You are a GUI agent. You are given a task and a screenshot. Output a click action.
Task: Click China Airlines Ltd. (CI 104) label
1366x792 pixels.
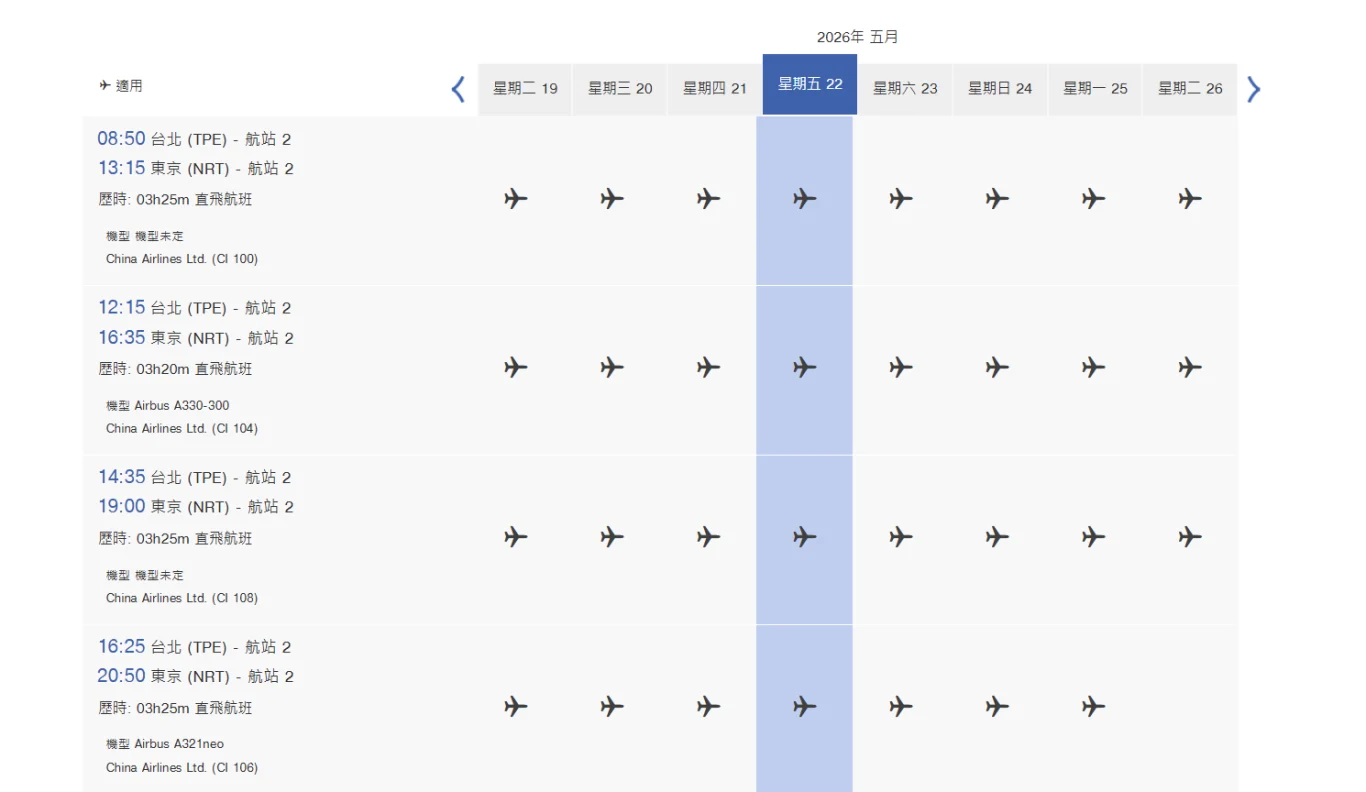182,428
